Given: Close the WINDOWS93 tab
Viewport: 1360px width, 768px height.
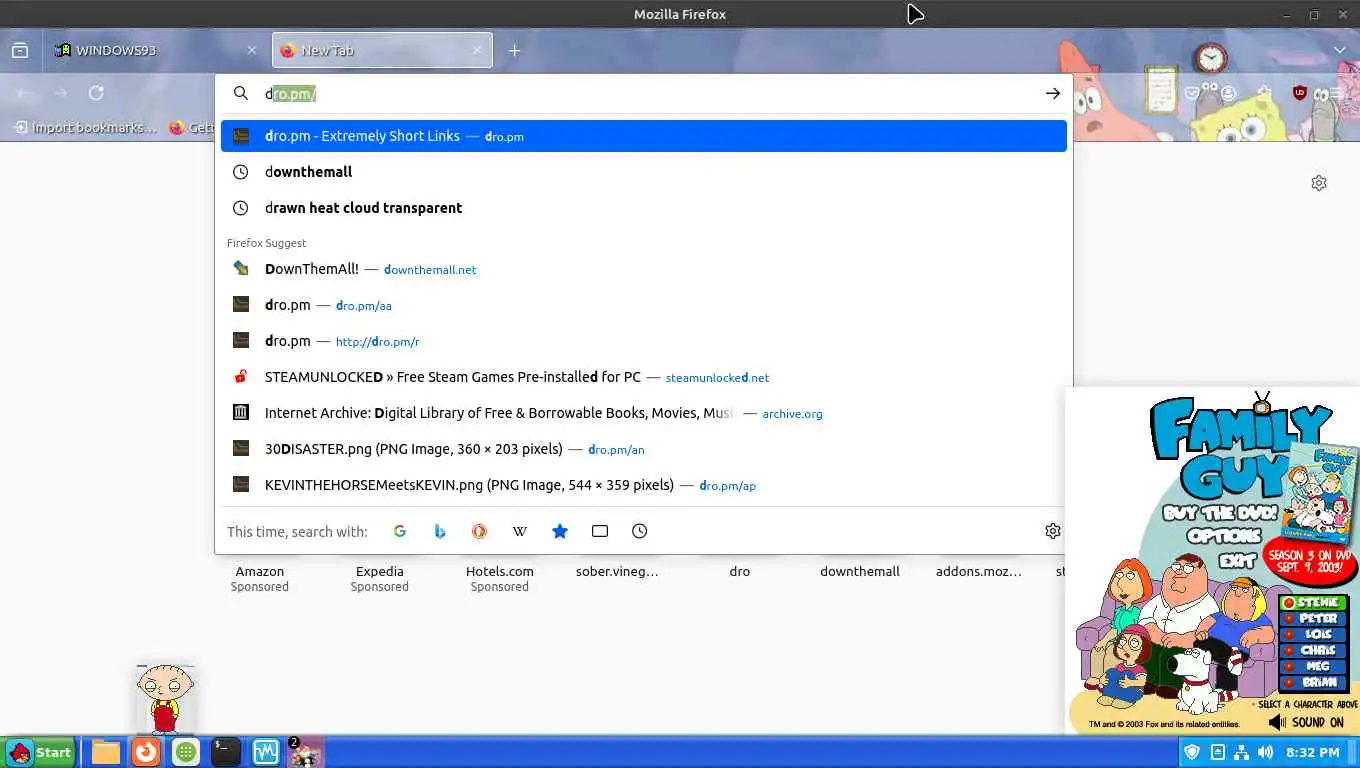Looking at the screenshot, I should coord(251,50).
